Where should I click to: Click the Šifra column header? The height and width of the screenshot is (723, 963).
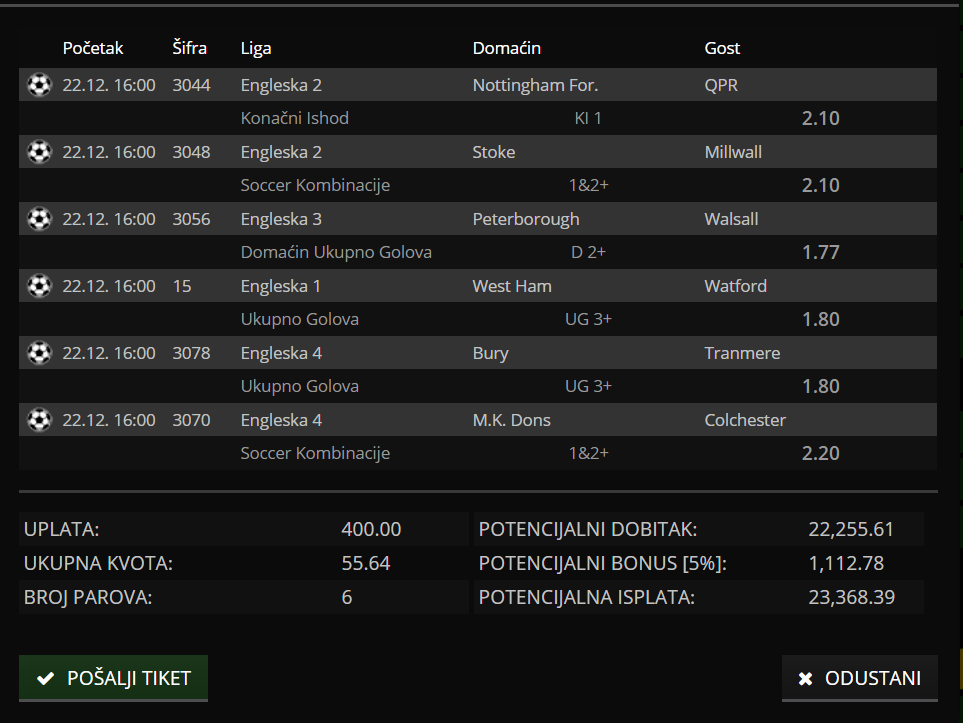click(189, 48)
